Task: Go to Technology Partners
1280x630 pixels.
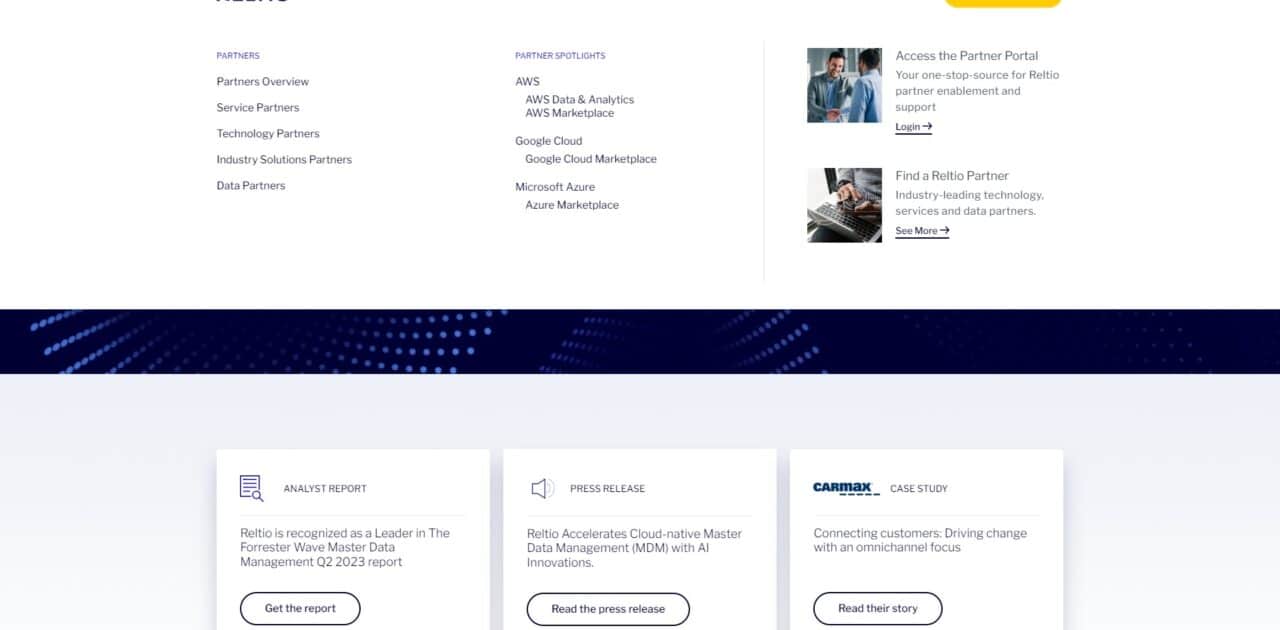Action: [268, 134]
